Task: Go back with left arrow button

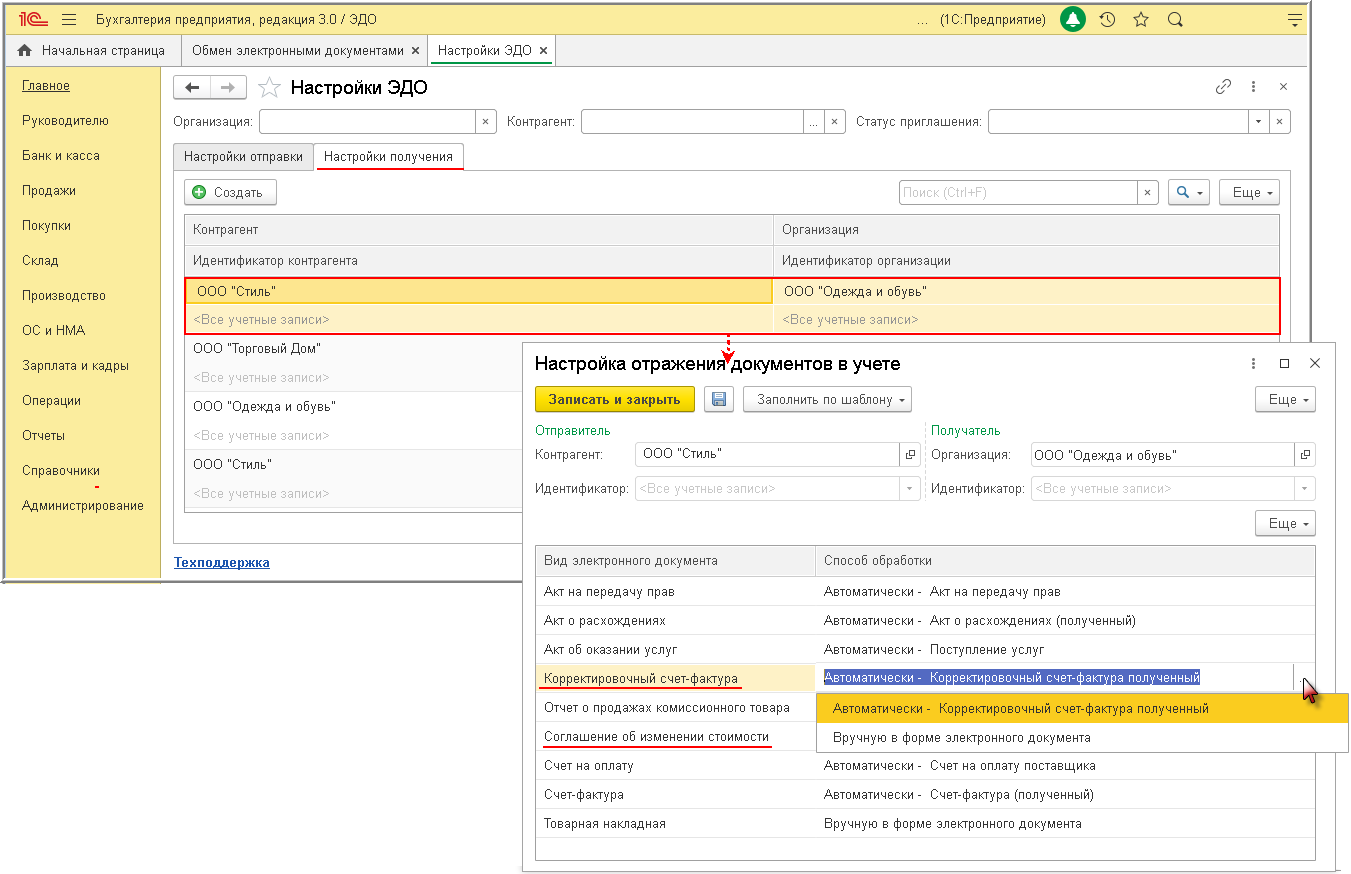Action: (192, 88)
